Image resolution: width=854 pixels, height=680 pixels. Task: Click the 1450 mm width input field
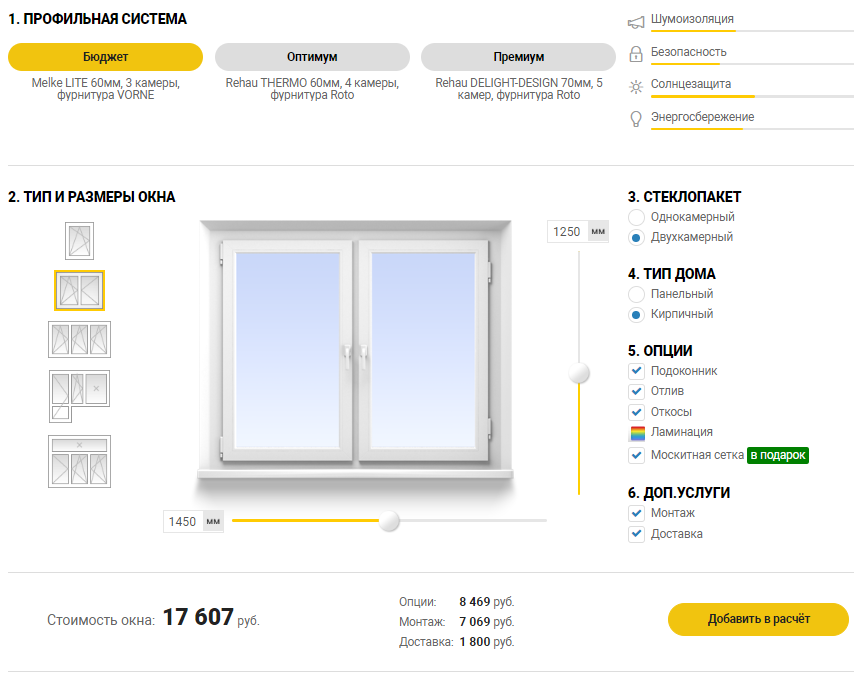[x=183, y=522]
